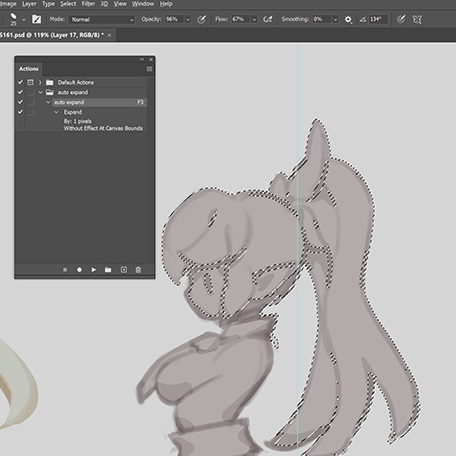
Task: Delete action with trash icon
Action: pyautogui.click(x=138, y=270)
